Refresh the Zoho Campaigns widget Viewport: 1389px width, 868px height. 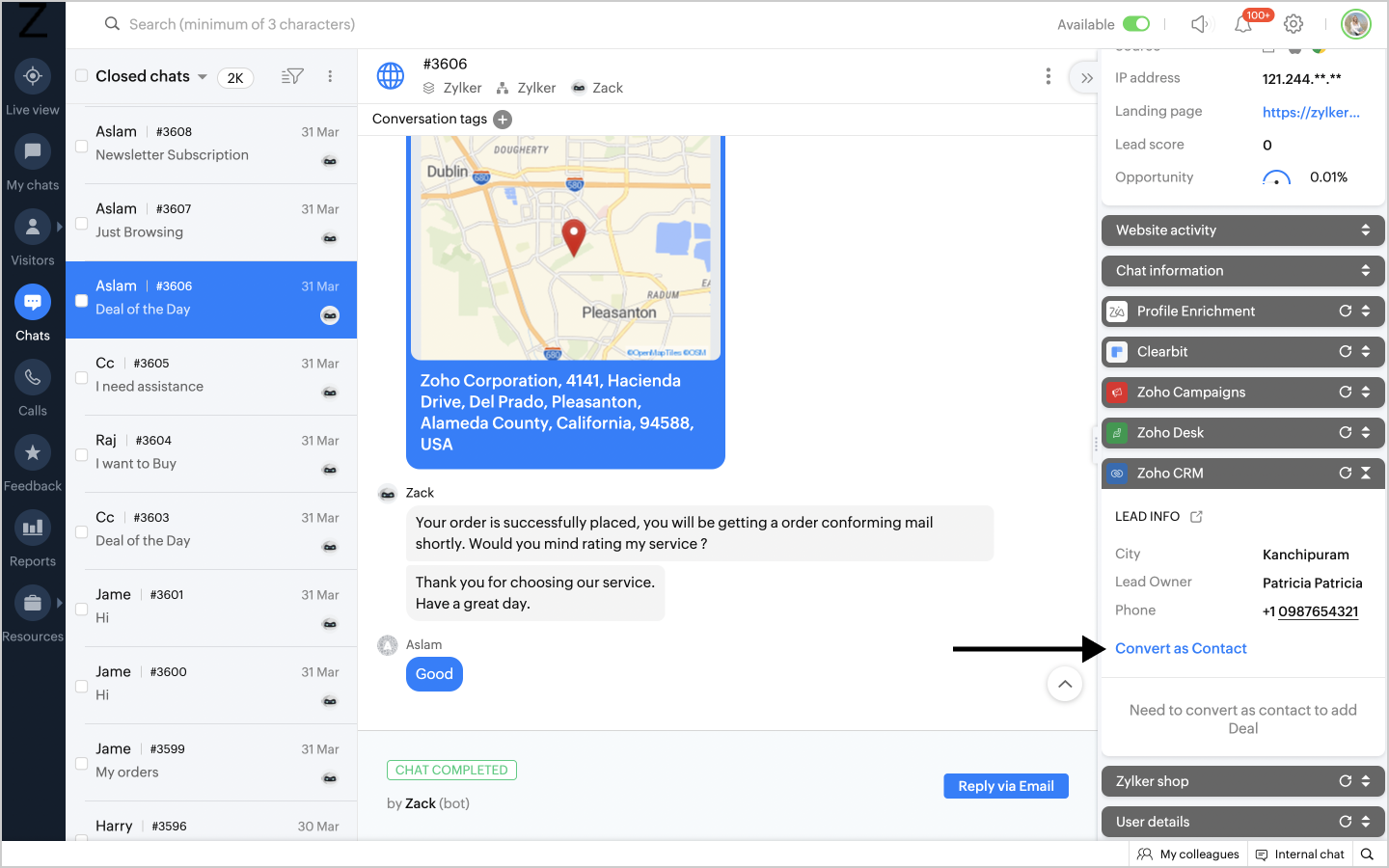pos(1346,392)
